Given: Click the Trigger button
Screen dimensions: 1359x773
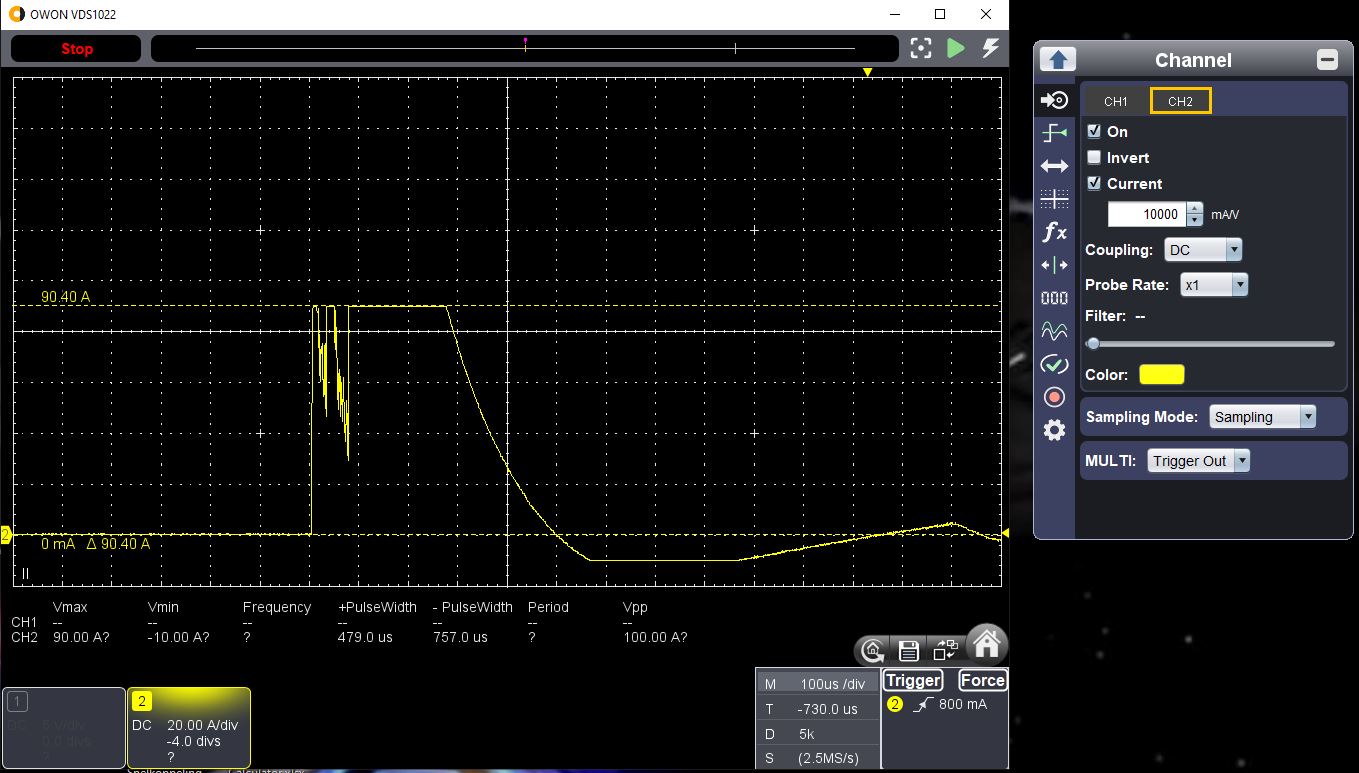Looking at the screenshot, I should tap(913, 680).
